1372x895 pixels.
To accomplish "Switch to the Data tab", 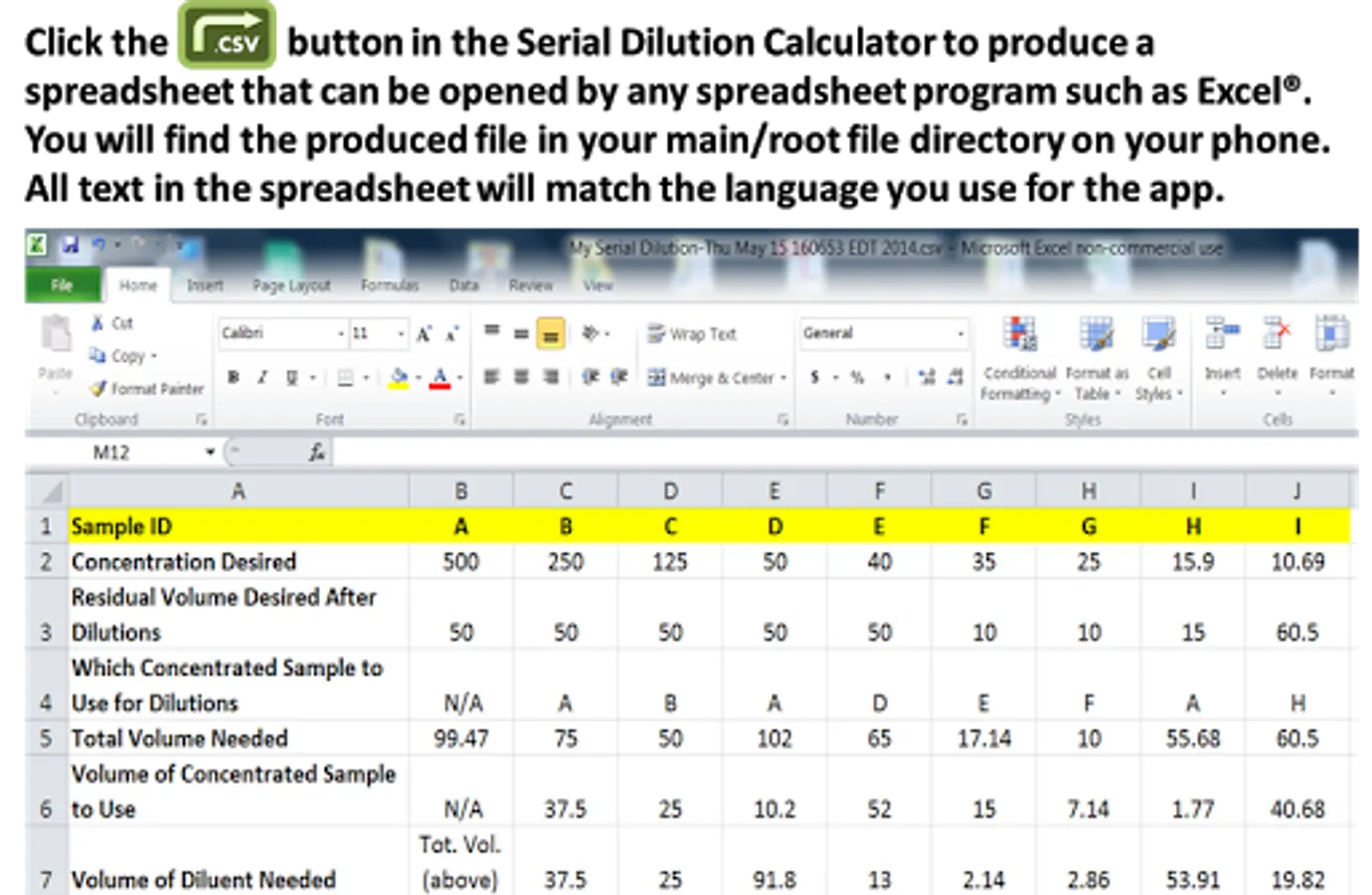I will 463,285.
